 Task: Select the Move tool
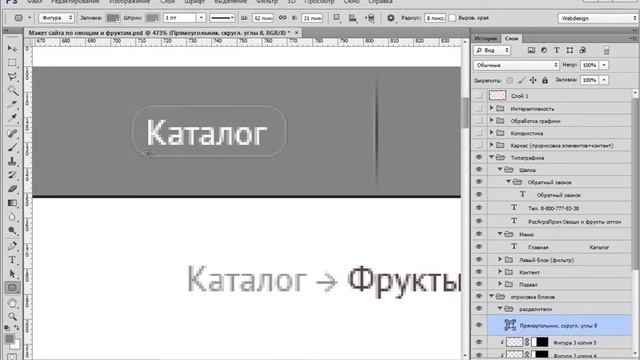pyautogui.click(x=12, y=49)
